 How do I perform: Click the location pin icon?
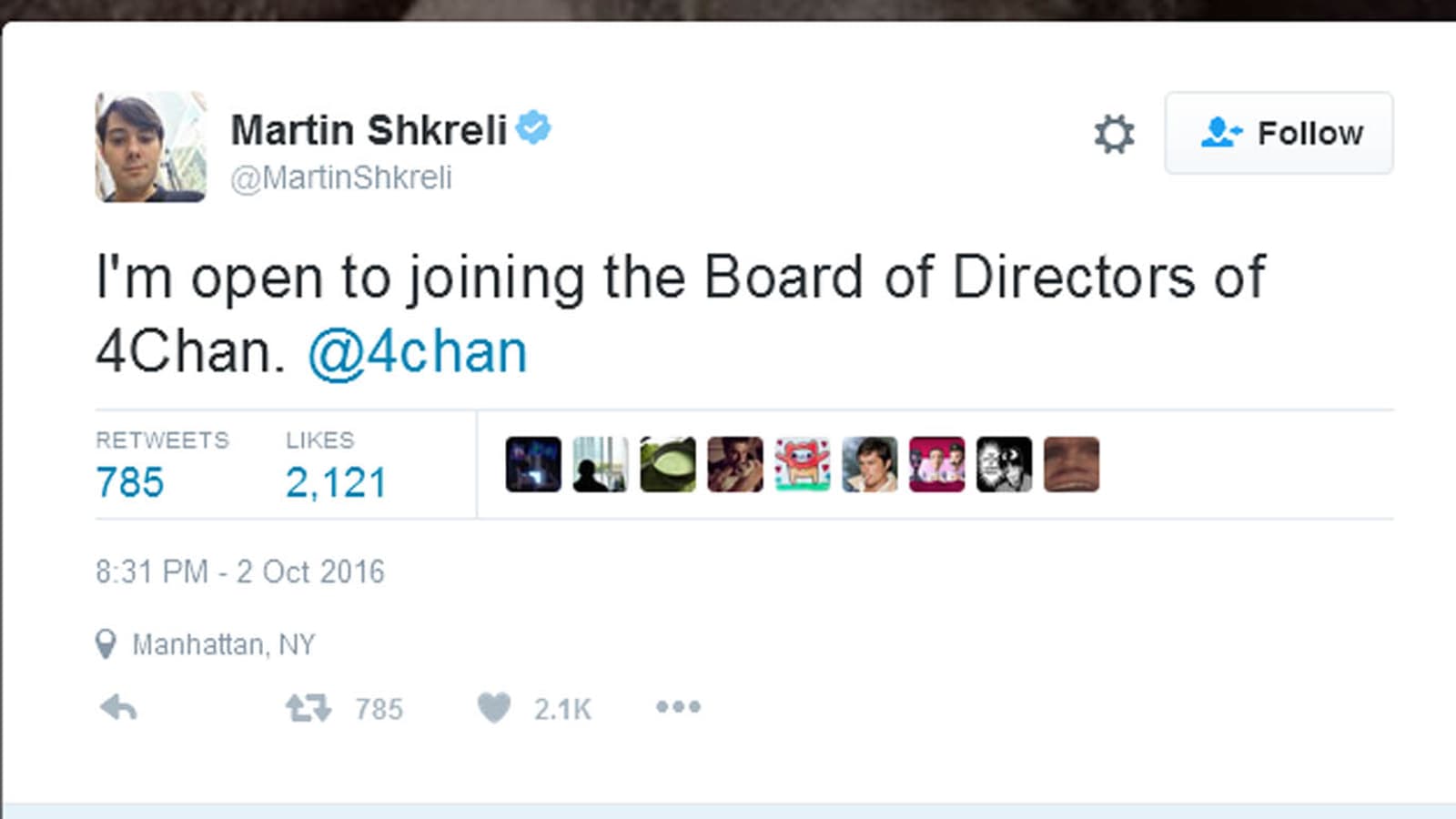[106, 644]
